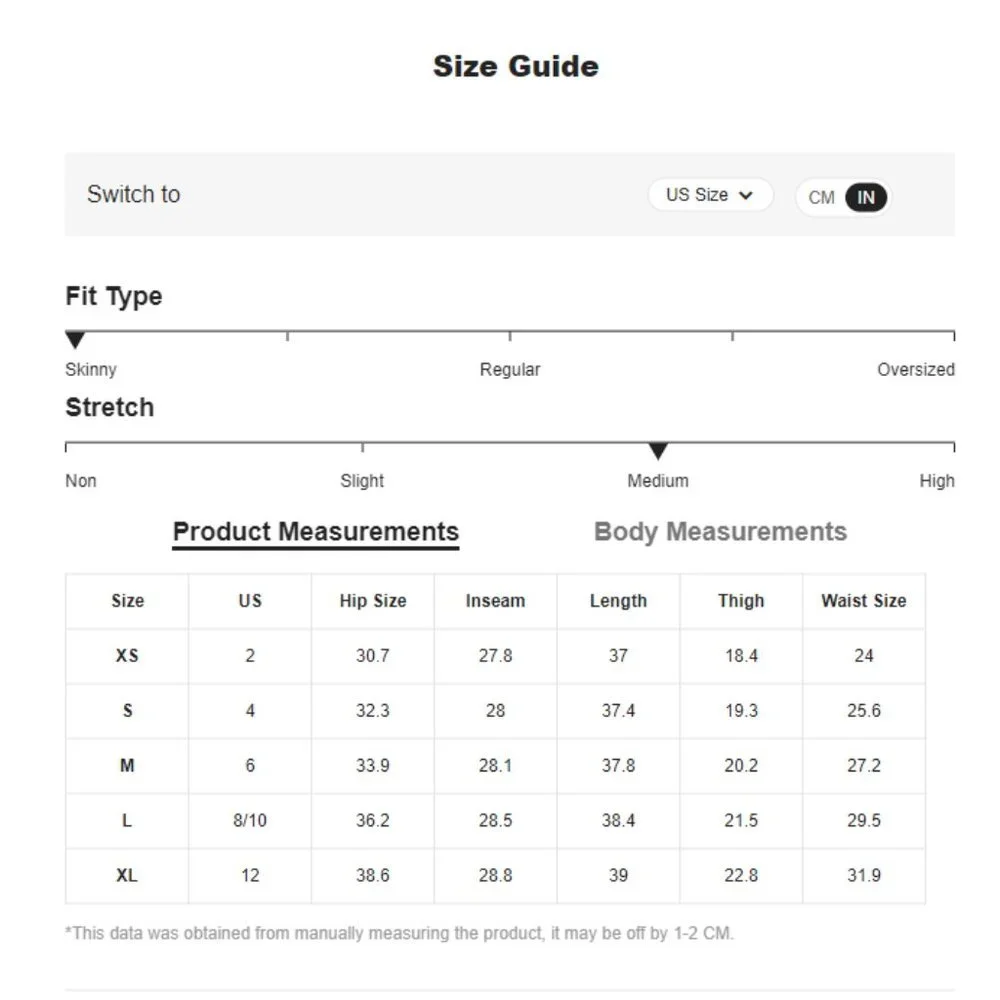Open the Body Measurements tab
Viewport: 1000px width, 1000px height.
[x=720, y=532]
